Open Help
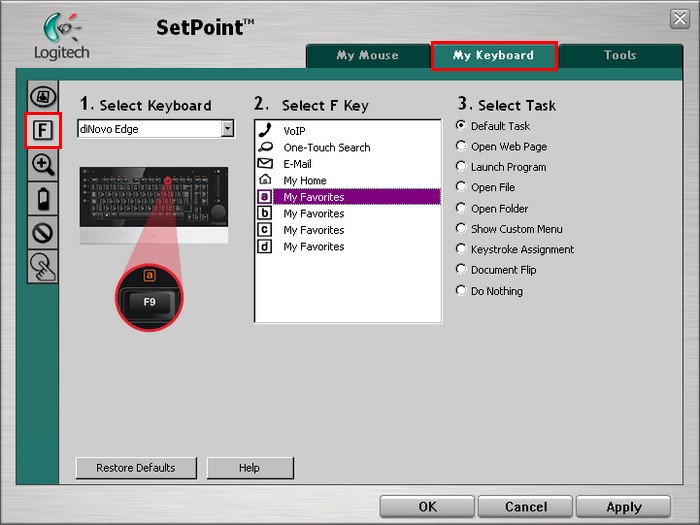The width and height of the screenshot is (700, 525). [250, 468]
